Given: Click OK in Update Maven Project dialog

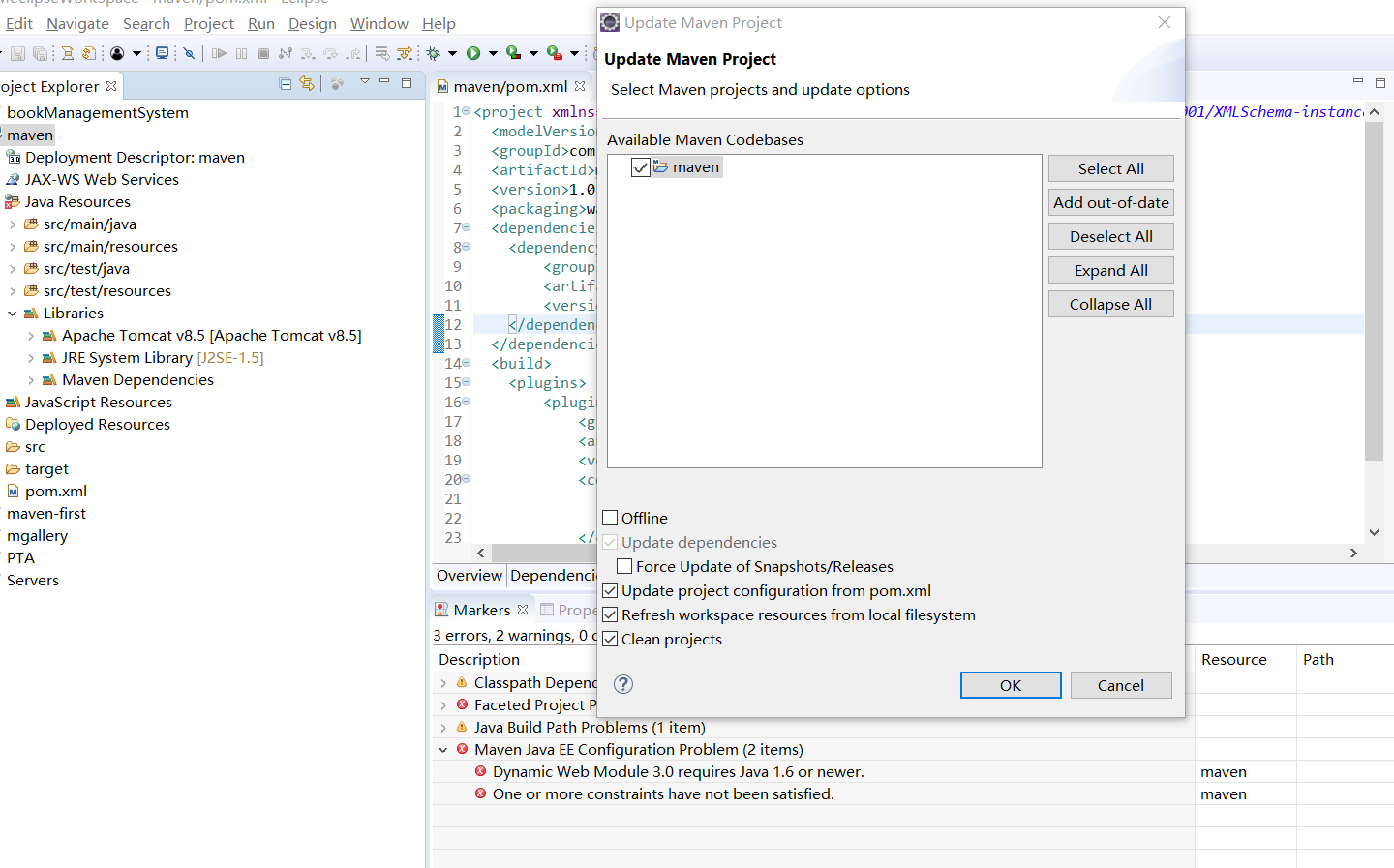Looking at the screenshot, I should [x=1011, y=685].
